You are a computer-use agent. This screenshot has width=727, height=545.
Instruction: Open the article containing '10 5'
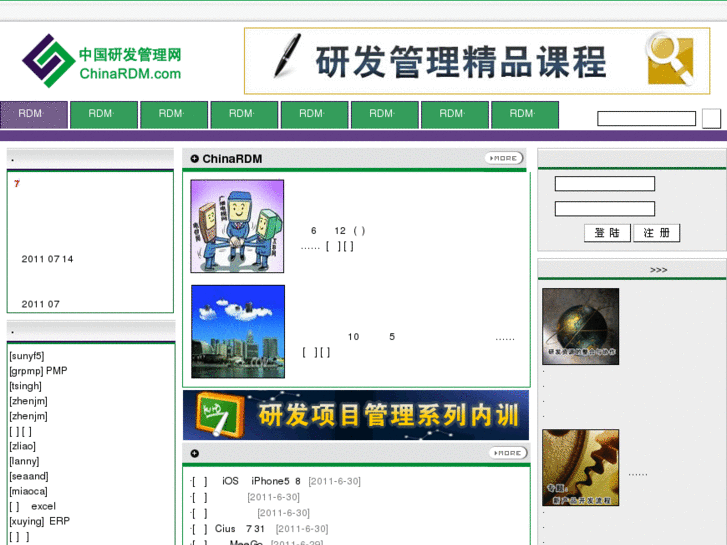tap(371, 337)
